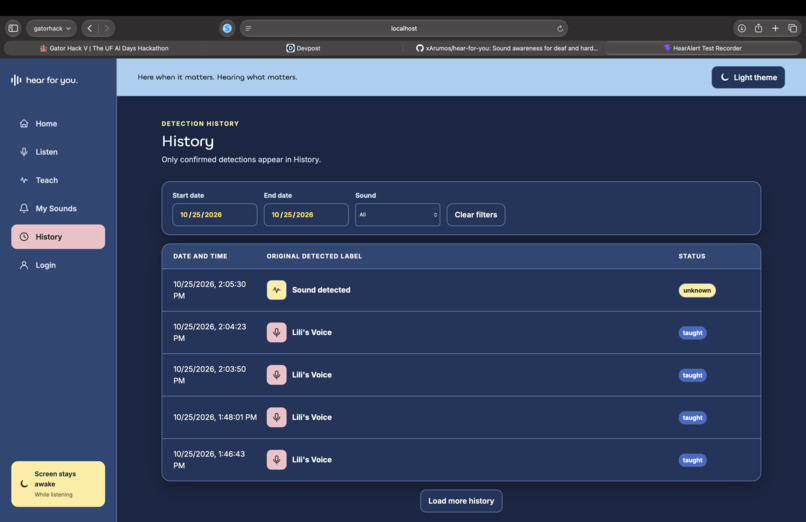This screenshot has height=522, width=806.
Task: Click the My Sounds bell icon
Action: 24,208
